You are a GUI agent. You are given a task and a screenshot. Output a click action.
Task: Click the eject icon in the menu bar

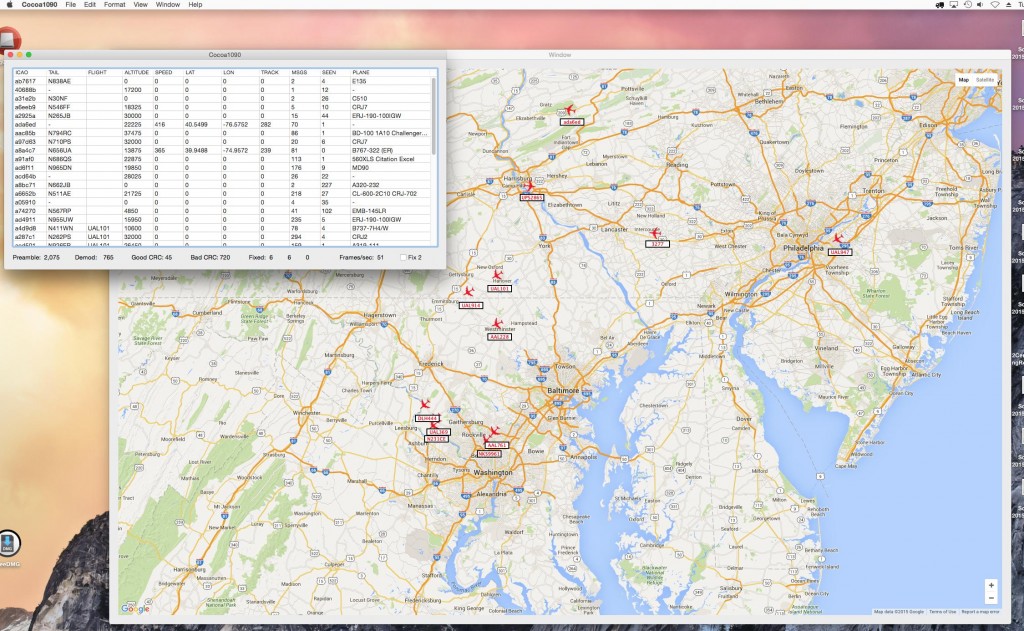(1009, 5)
